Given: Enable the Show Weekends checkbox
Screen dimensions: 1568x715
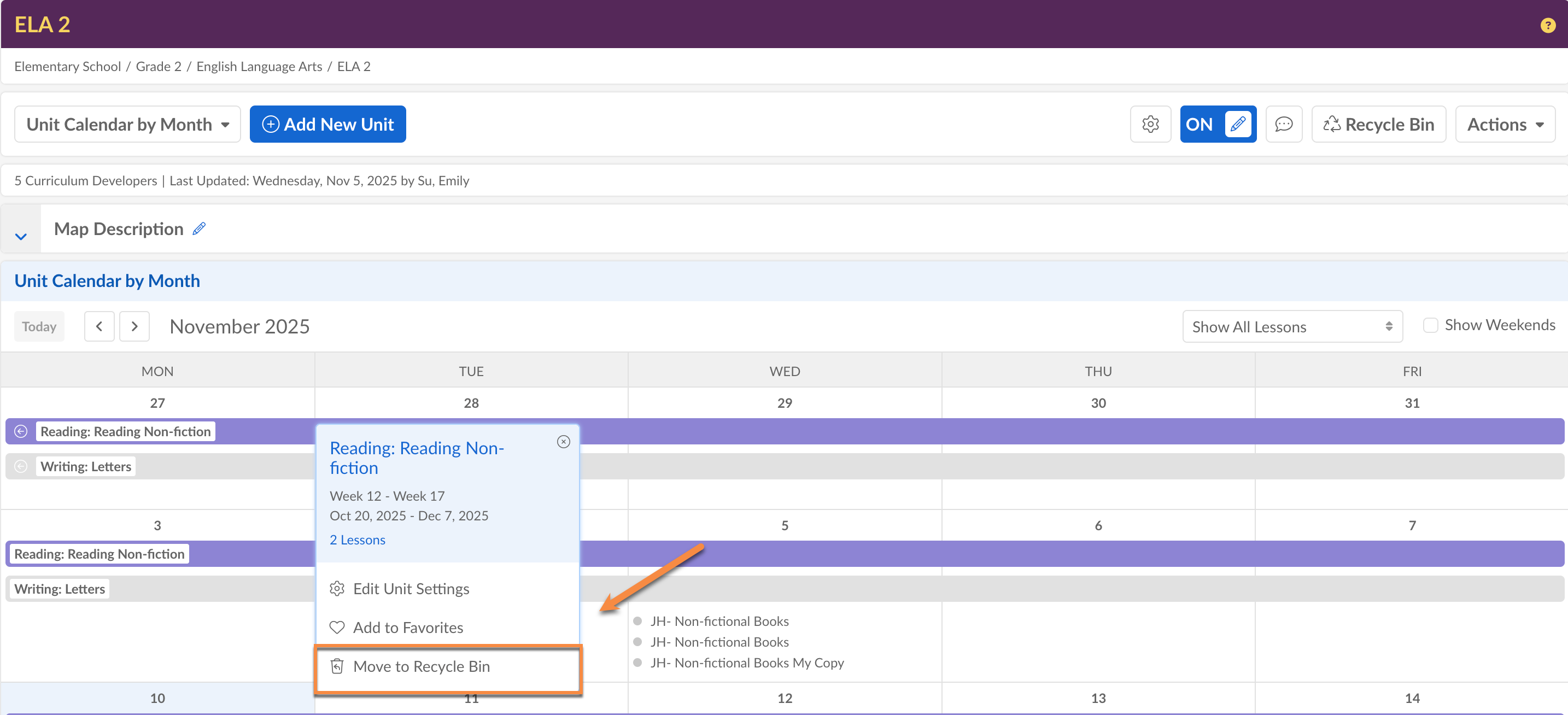Looking at the screenshot, I should point(1430,326).
